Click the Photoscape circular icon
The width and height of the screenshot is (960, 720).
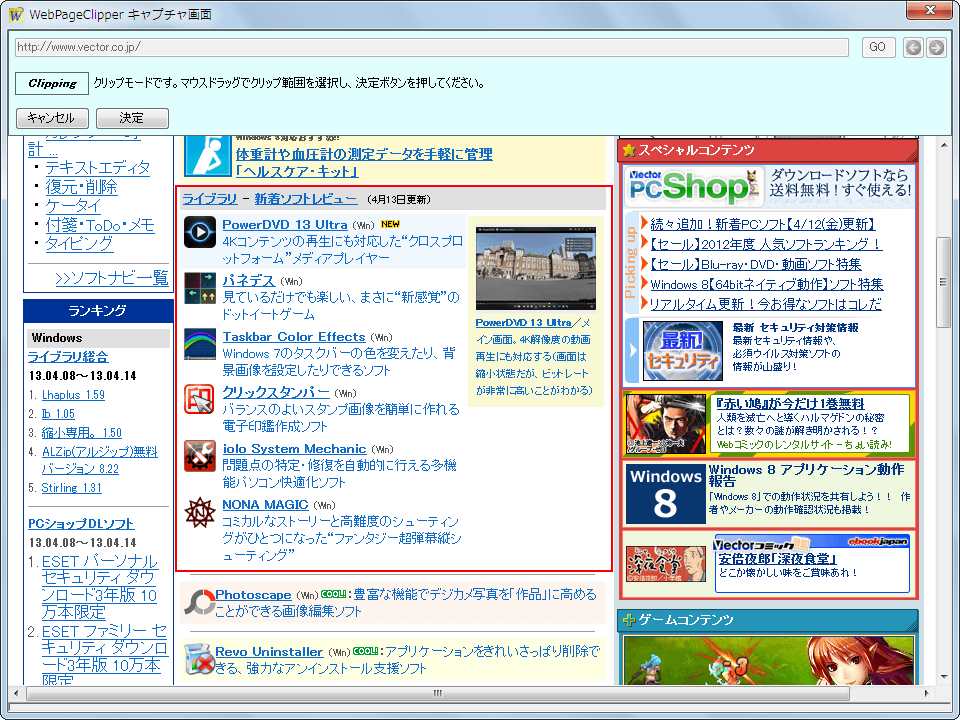pyautogui.click(x=199, y=602)
